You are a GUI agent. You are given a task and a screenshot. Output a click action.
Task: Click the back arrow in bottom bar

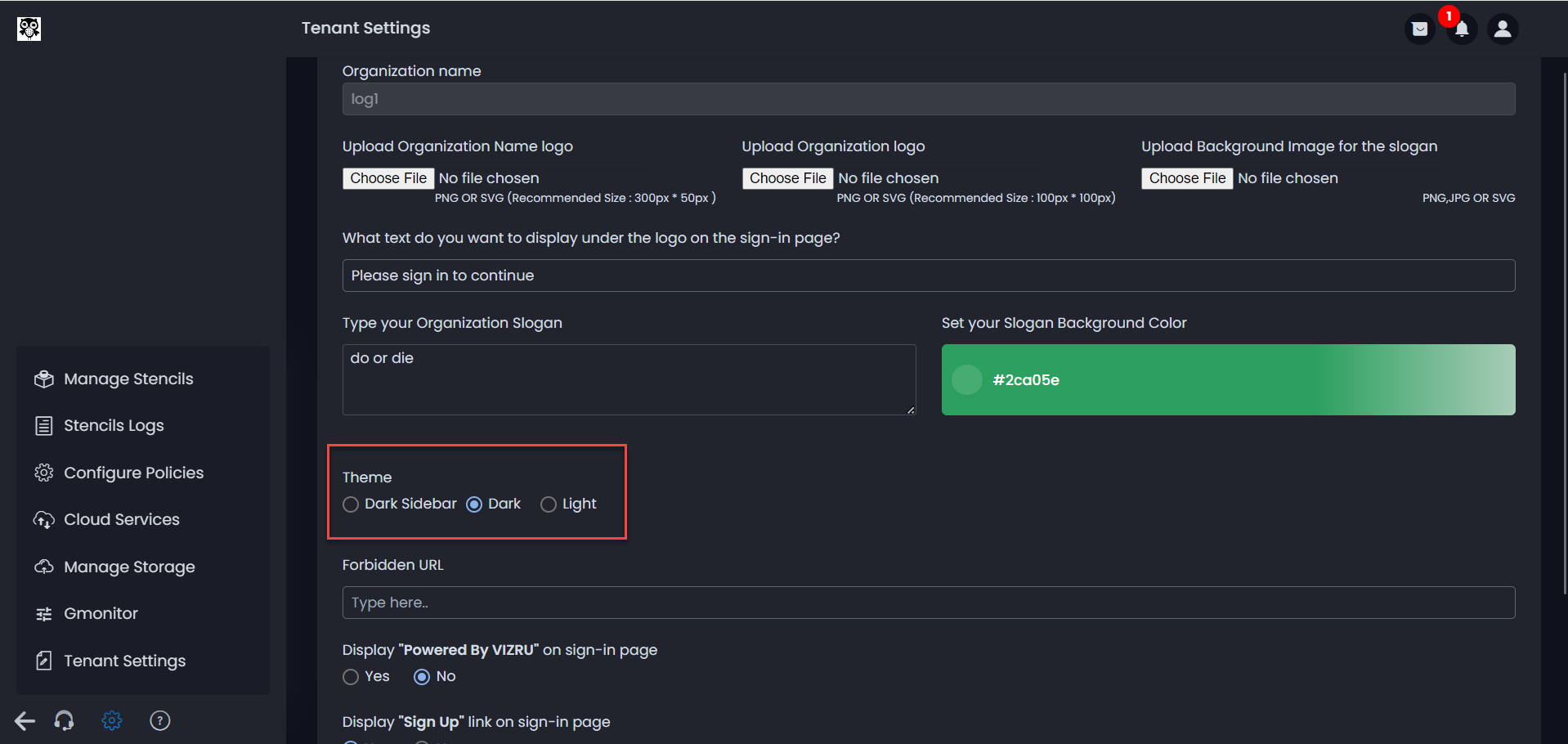tap(25, 720)
